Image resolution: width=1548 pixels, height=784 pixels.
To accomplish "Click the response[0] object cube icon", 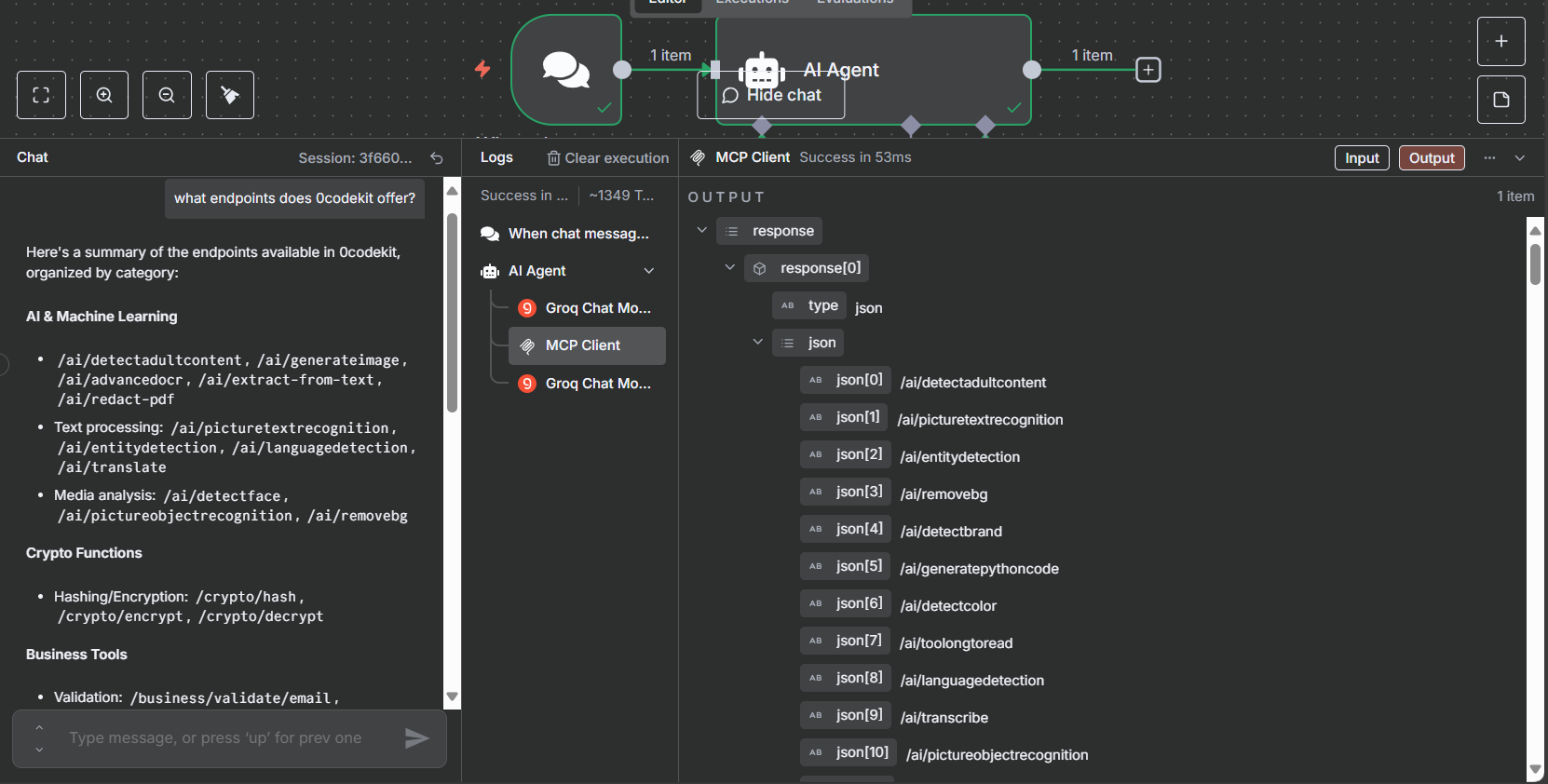I will pyautogui.click(x=760, y=268).
